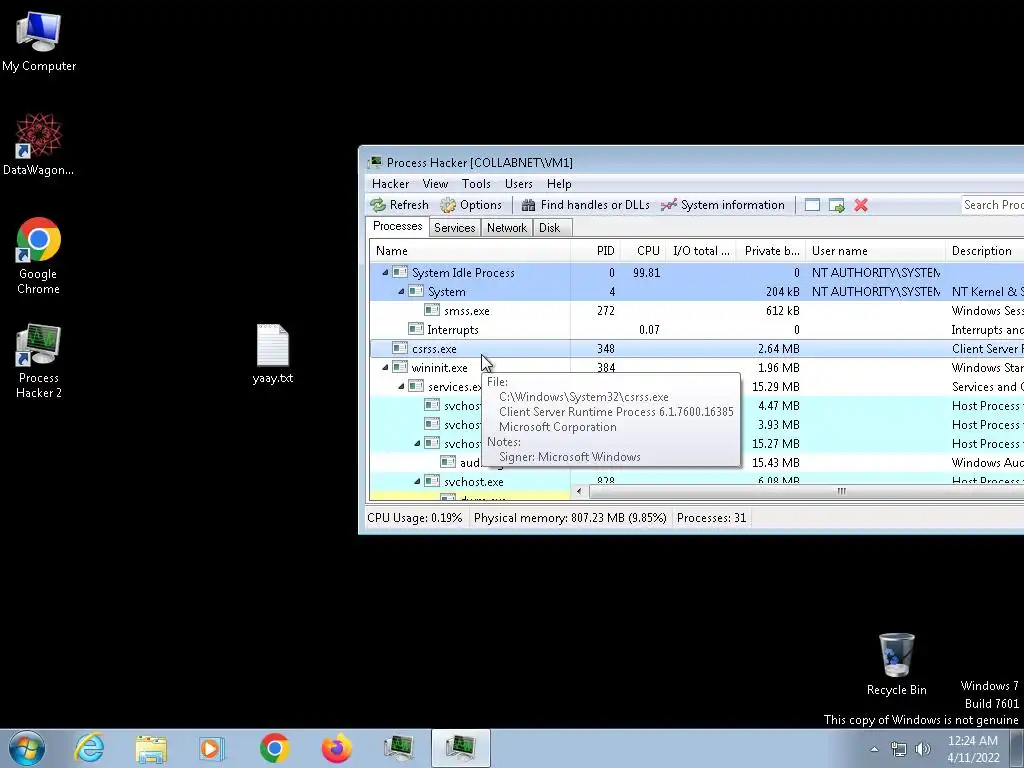Click the Find window and thread icon

(x=837, y=205)
